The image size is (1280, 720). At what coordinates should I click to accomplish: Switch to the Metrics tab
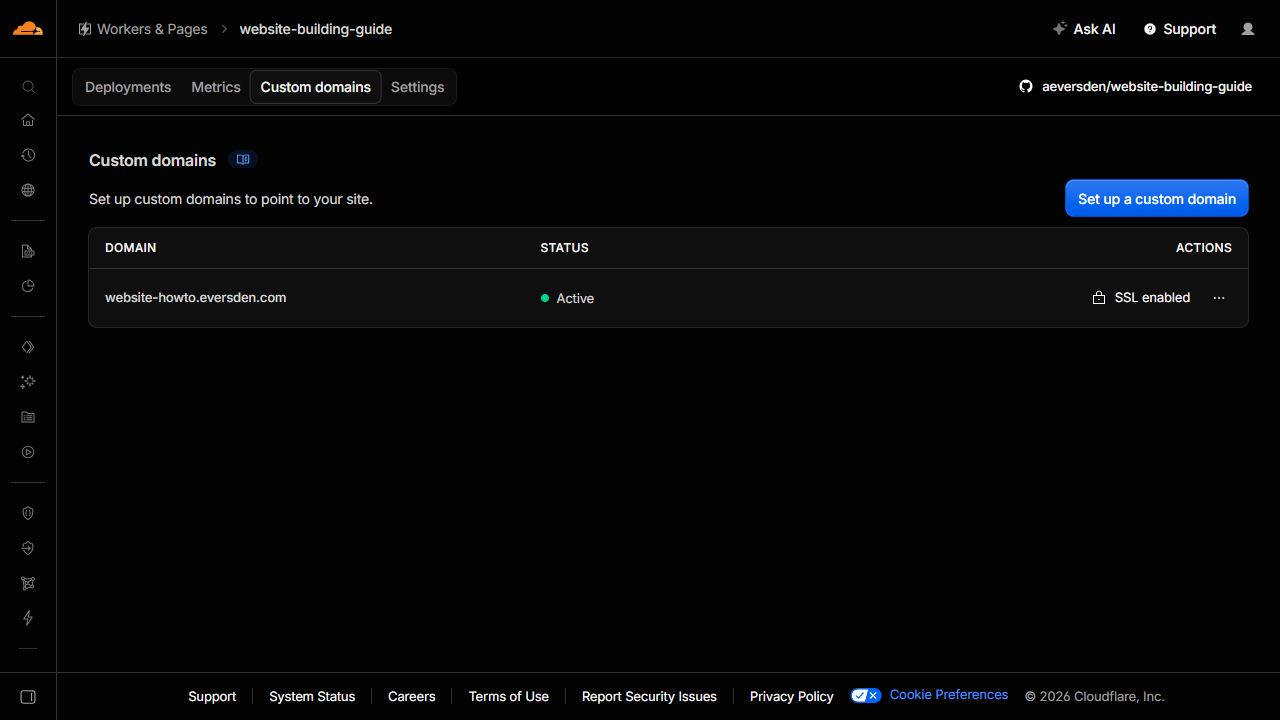pos(216,87)
